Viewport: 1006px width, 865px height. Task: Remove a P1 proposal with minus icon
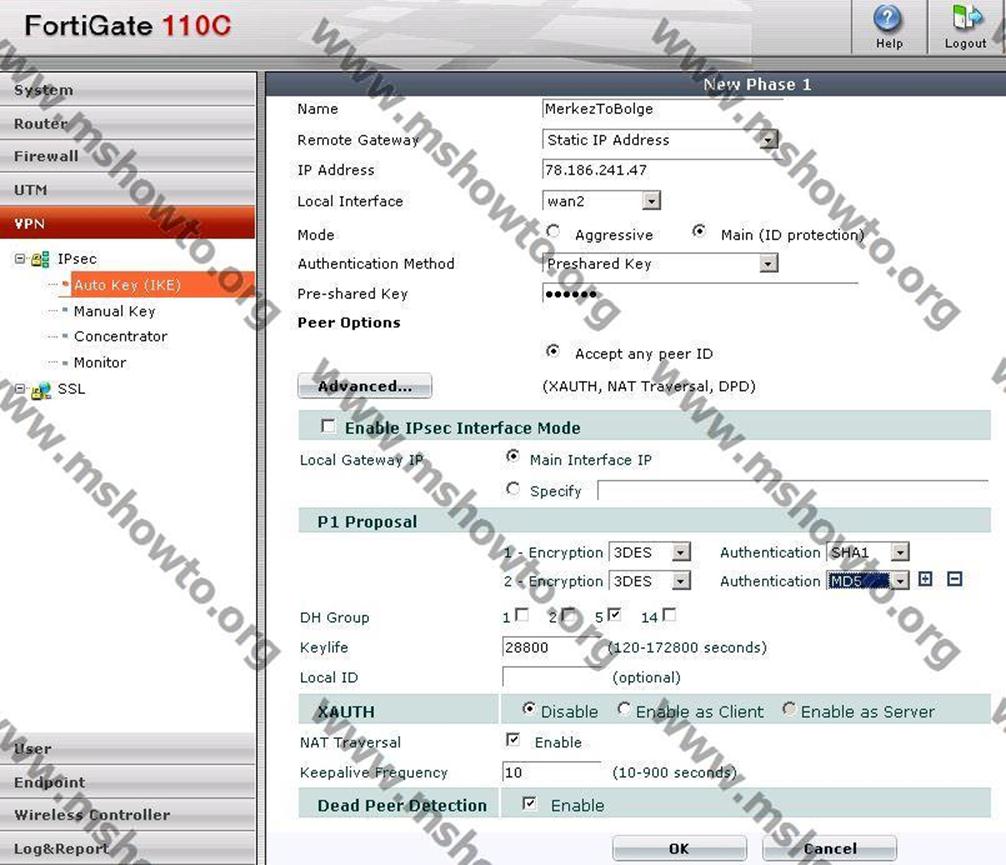point(955,579)
